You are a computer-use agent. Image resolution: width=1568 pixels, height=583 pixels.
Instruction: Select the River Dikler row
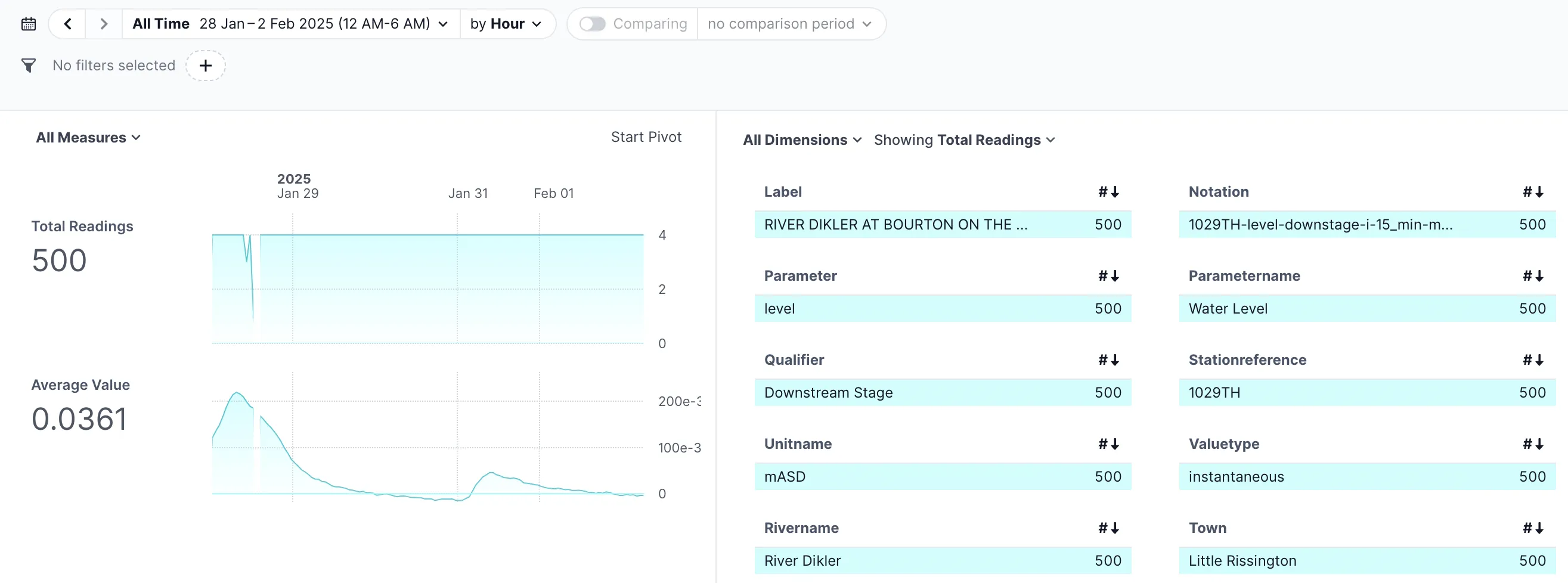click(941, 560)
